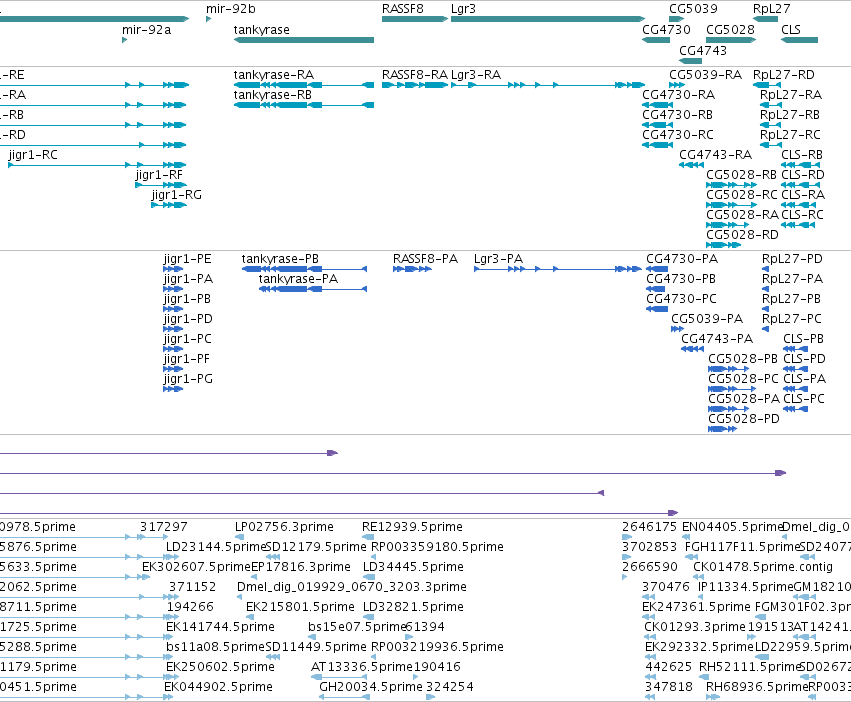Viewport: 851px width, 702px height.
Task: Select the GH20034.5prime EST label
Action: tap(370, 686)
